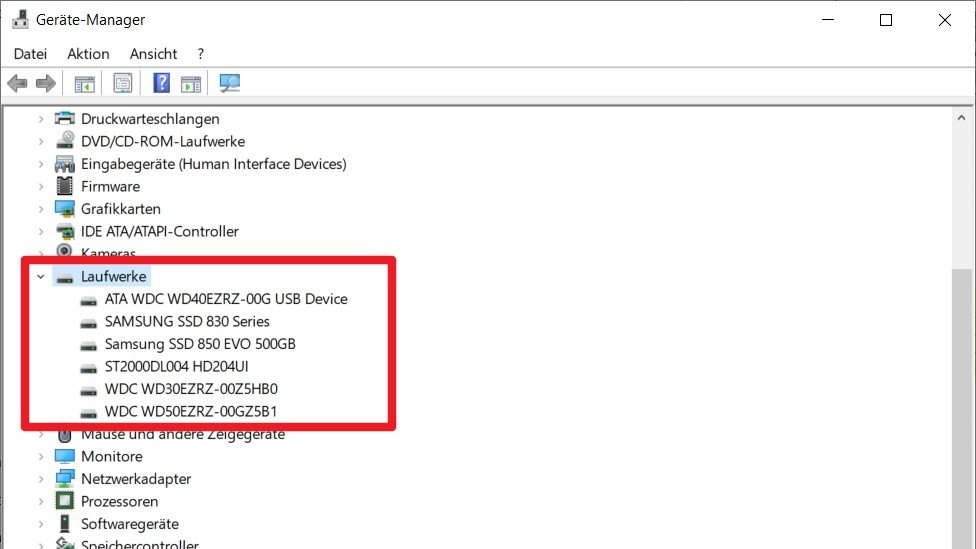Select the ST2000DL004 HD204UI drive
This screenshot has height=549, width=976.
pyautogui.click(x=176, y=366)
